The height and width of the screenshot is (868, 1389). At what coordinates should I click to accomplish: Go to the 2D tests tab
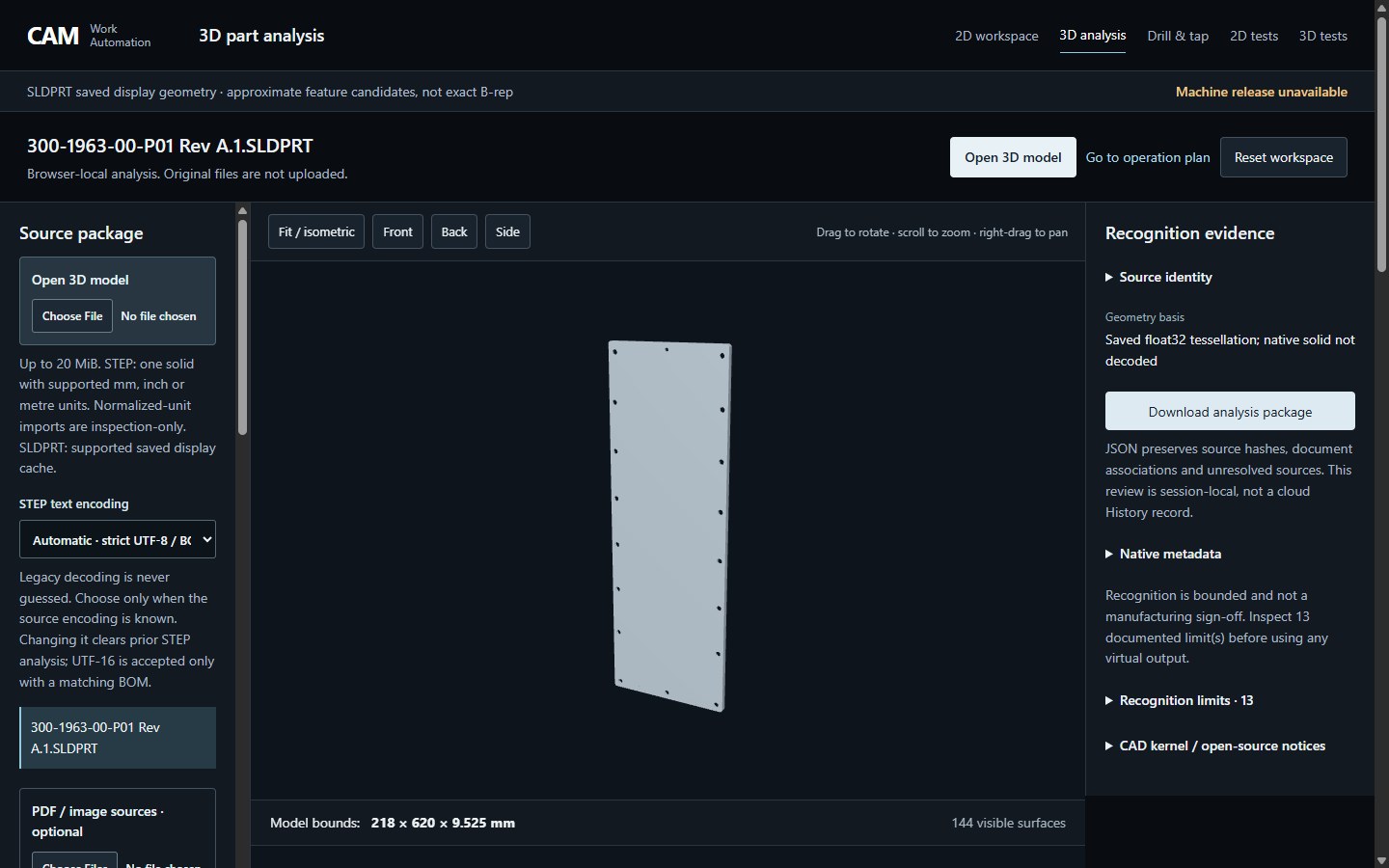(x=1254, y=36)
